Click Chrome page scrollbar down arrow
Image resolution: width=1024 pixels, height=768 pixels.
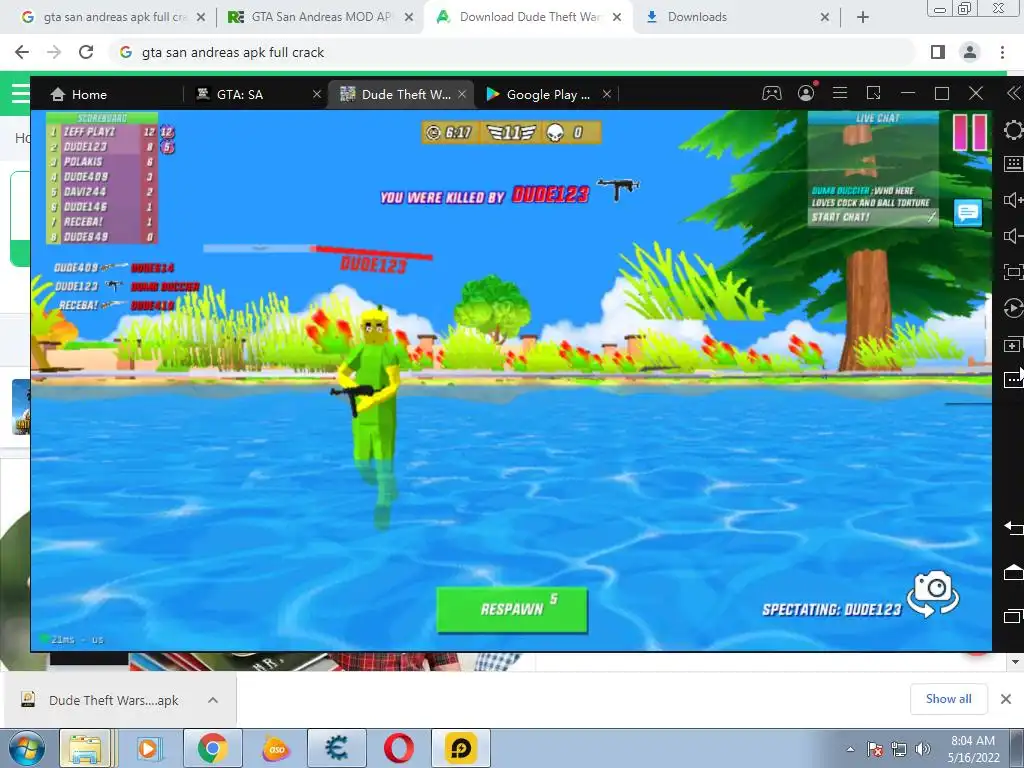(x=1015, y=662)
